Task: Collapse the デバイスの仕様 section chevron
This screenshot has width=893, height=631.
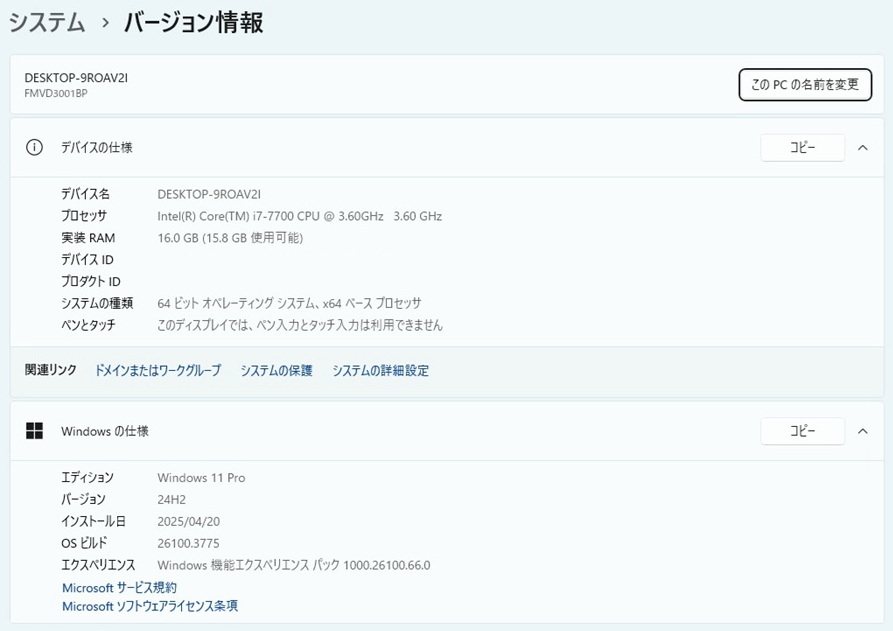Action: click(863, 147)
